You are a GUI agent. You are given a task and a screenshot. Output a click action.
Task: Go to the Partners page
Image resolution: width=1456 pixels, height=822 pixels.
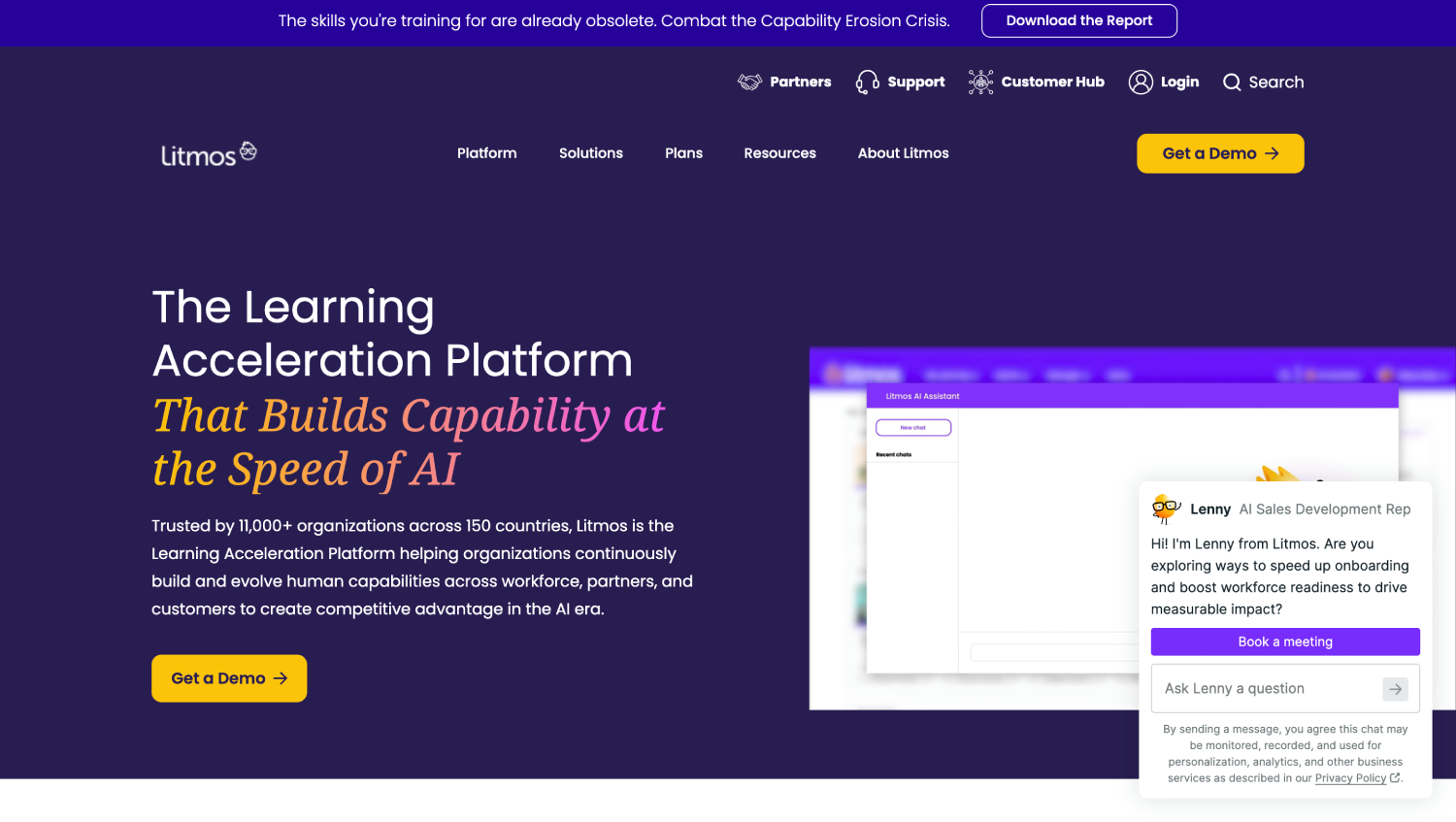pos(801,82)
